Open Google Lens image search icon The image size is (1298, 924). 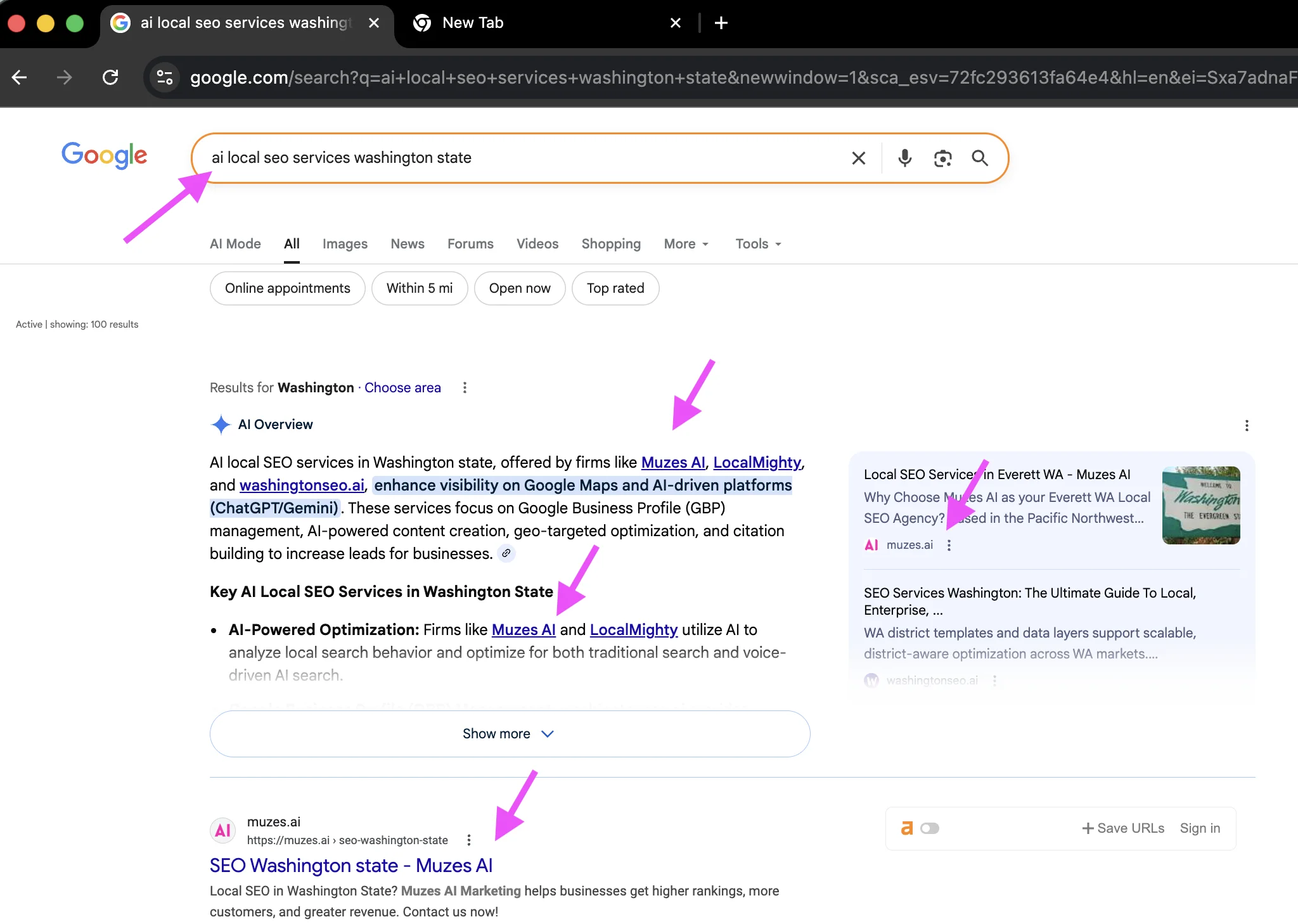942,158
